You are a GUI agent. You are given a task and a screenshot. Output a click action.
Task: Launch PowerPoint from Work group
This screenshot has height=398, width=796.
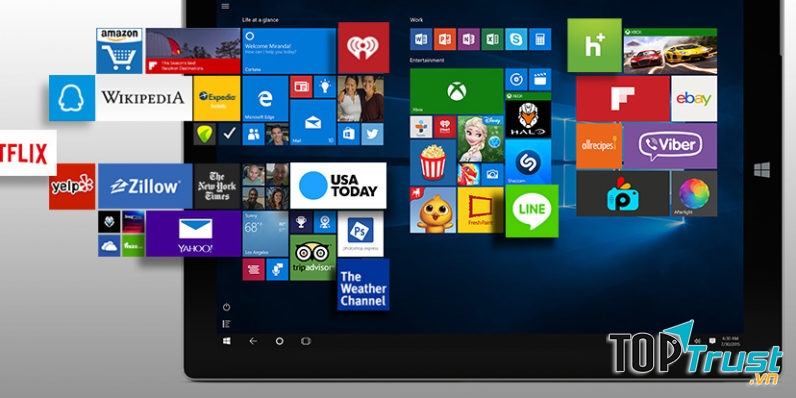pyautogui.click(x=445, y=39)
